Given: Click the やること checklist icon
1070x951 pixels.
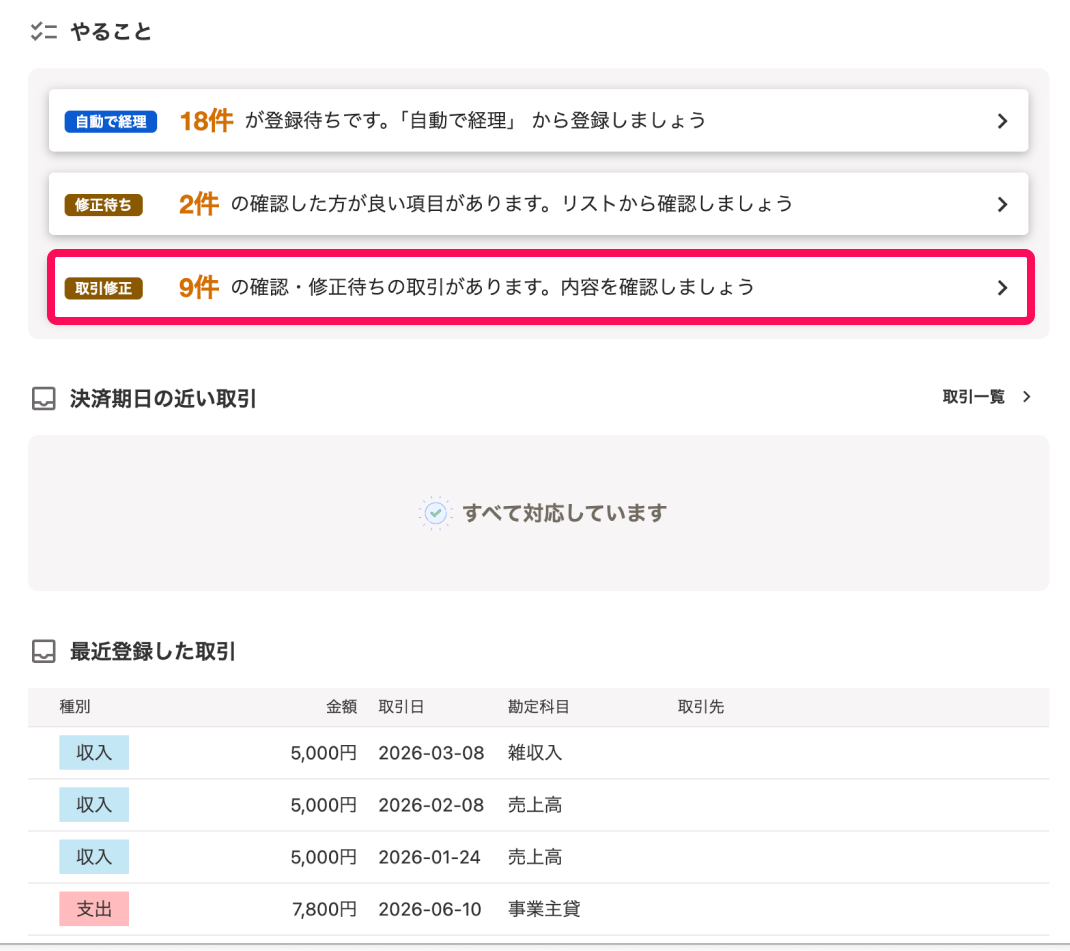Looking at the screenshot, I should [x=44, y=31].
